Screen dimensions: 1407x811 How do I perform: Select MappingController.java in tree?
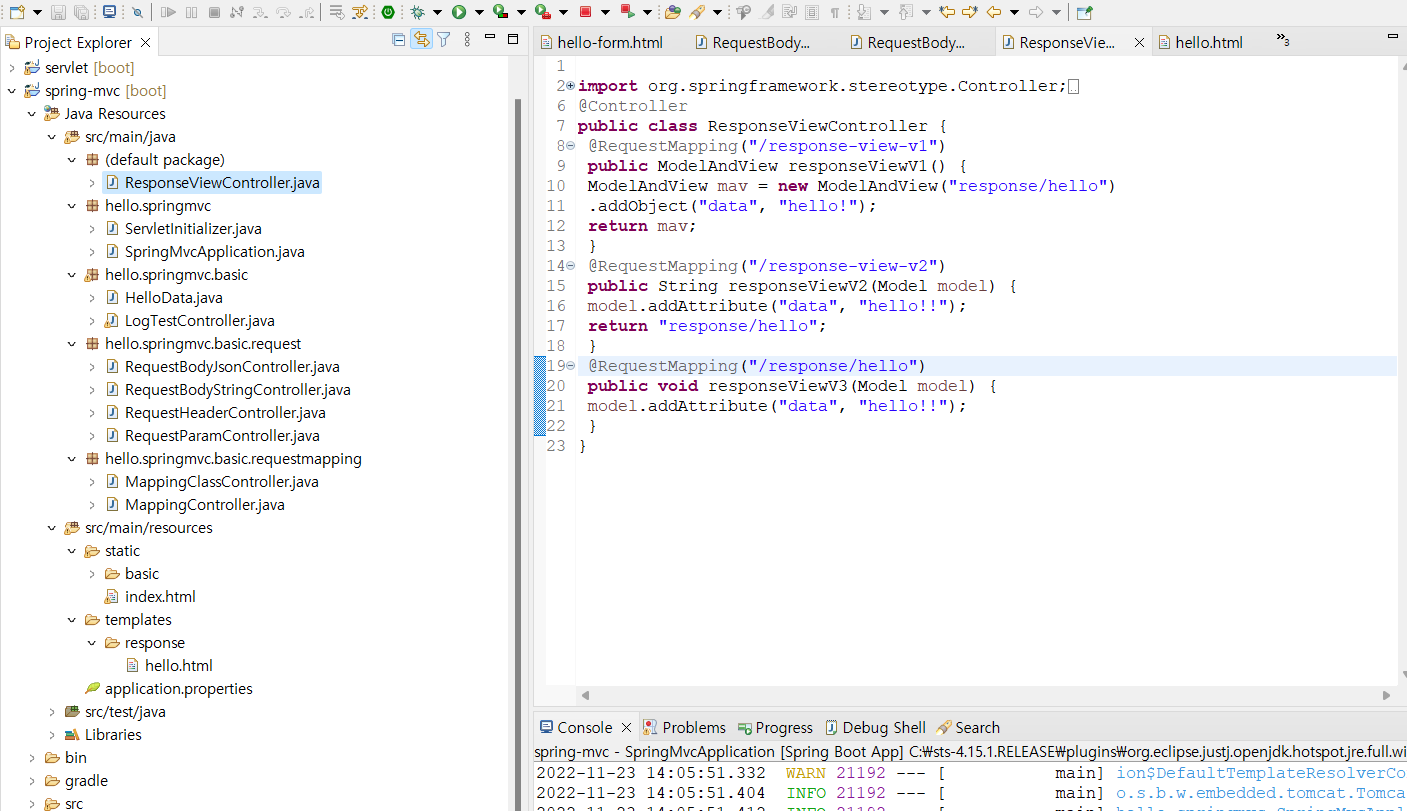click(x=204, y=505)
